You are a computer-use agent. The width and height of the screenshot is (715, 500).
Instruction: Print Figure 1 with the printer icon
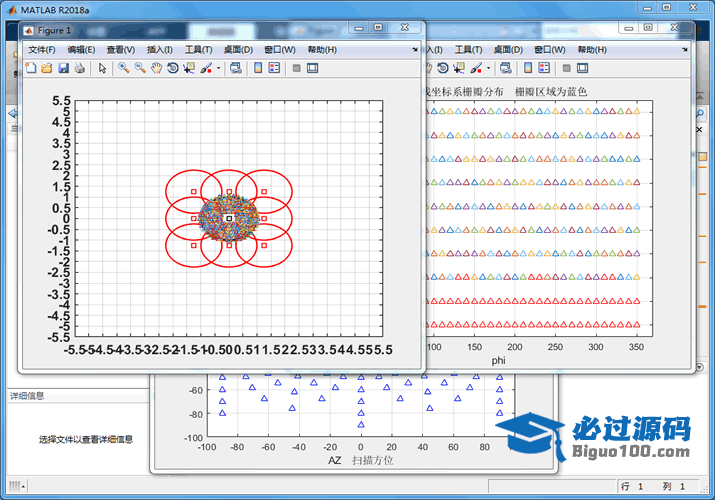(x=79, y=68)
